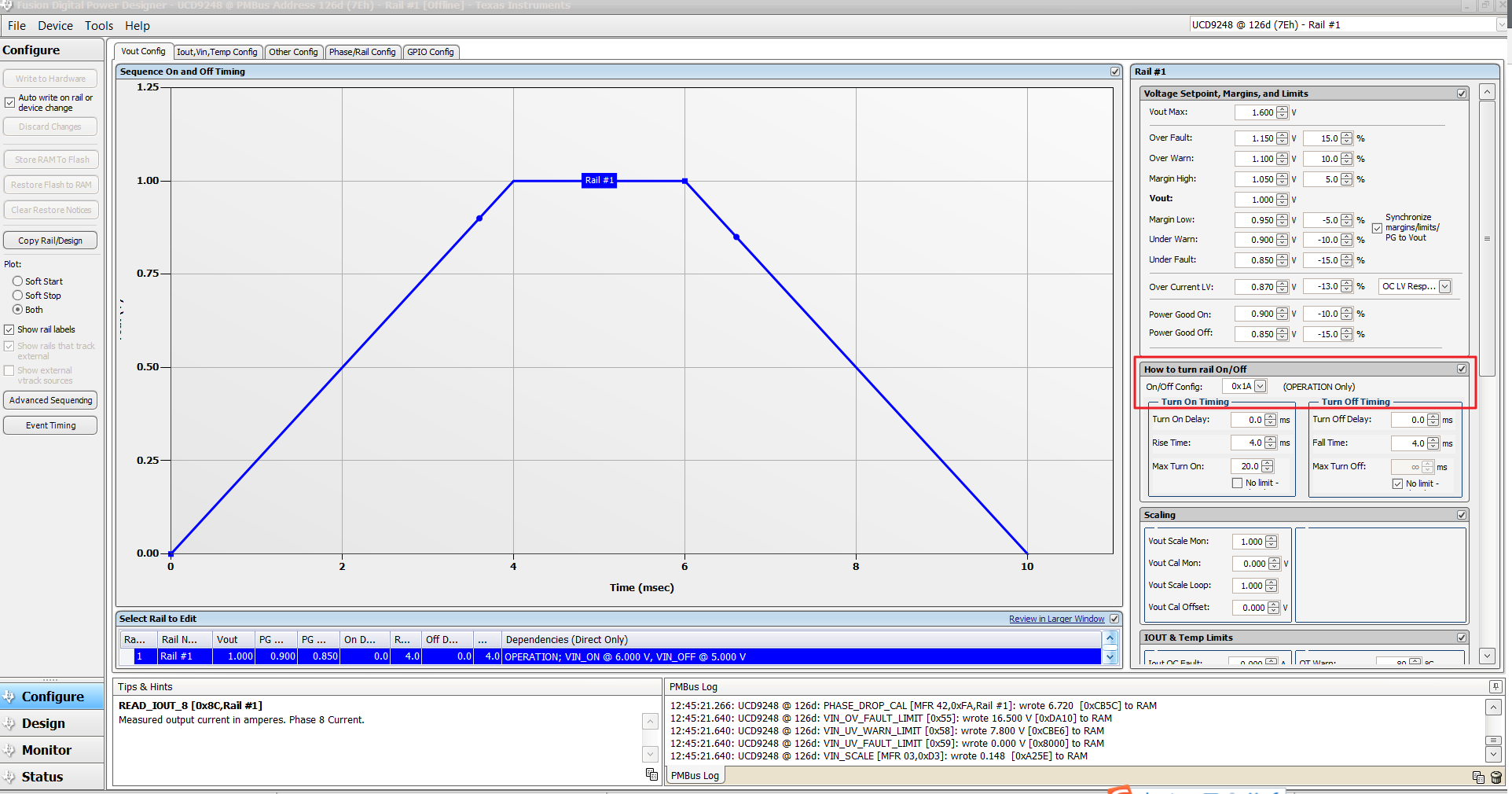The image size is (1512, 794).
Task: Collapse the IOUT & Temp Limits section
Action: coord(1462,638)
